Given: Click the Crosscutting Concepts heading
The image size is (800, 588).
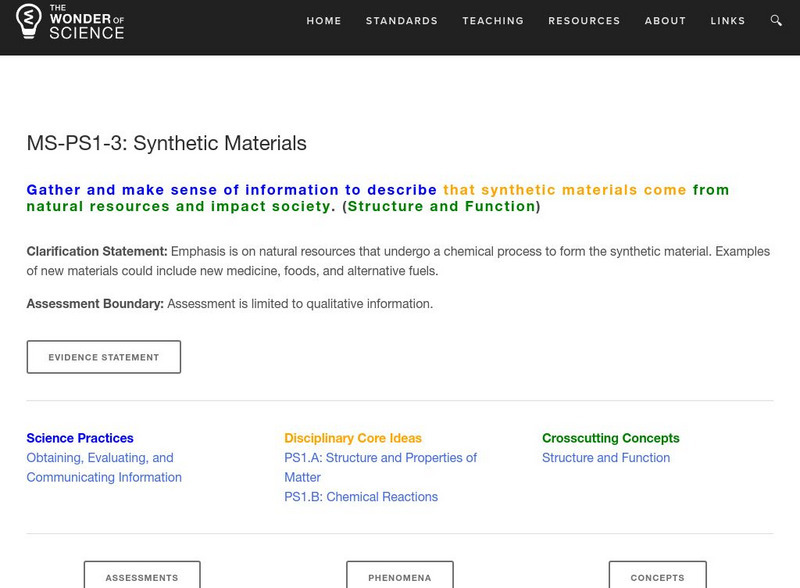Looking at the screenshot, I should [x=610, y=438].
